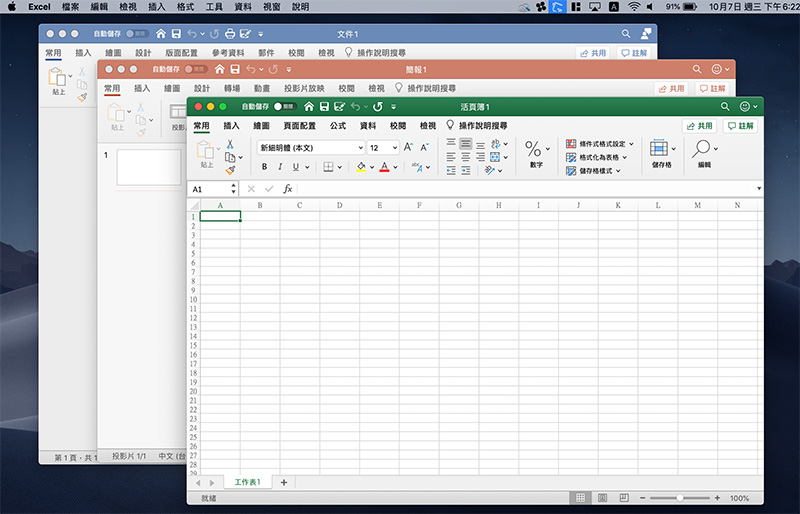Screen dimensions: 800x514
Task: Click the 註解 button in PowerPoint window
Action: point(712,88)
